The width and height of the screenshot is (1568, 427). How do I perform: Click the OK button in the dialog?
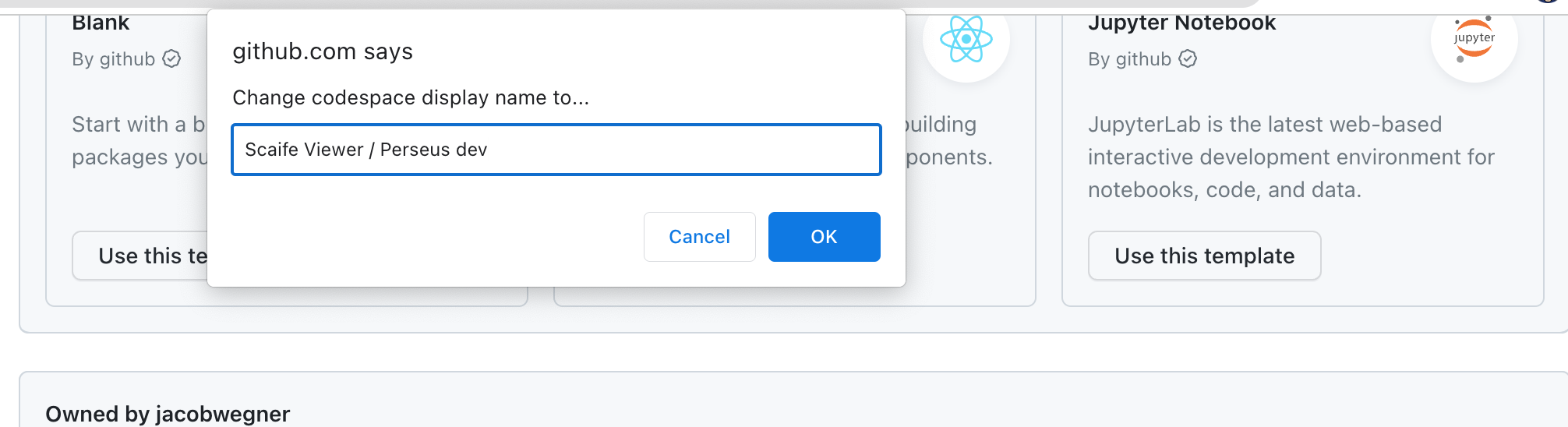(824, 237)
